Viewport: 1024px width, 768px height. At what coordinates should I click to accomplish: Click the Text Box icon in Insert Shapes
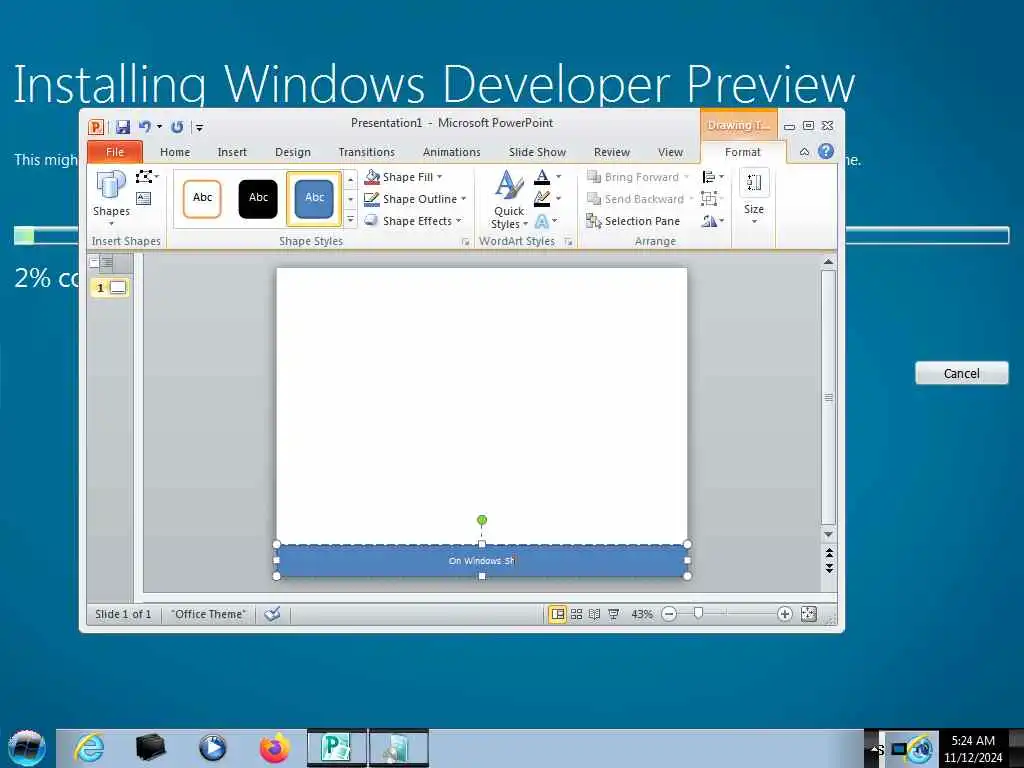(144, 198)
